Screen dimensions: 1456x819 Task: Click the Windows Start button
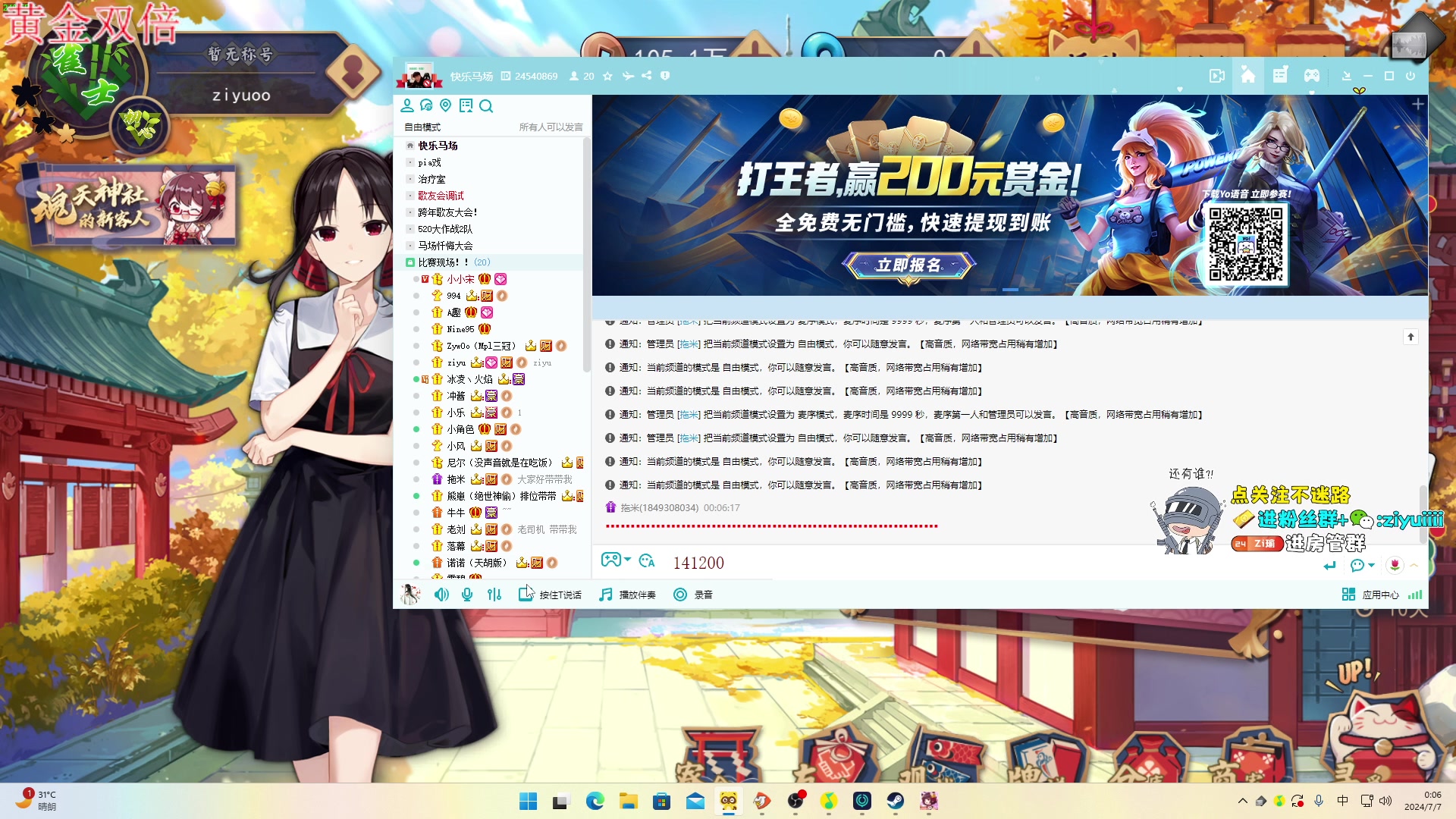(529, 801)
